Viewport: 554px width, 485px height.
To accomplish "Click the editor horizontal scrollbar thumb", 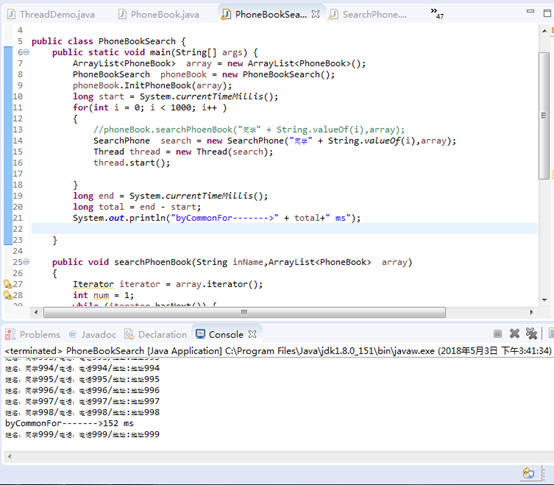I will click(244, 312).
